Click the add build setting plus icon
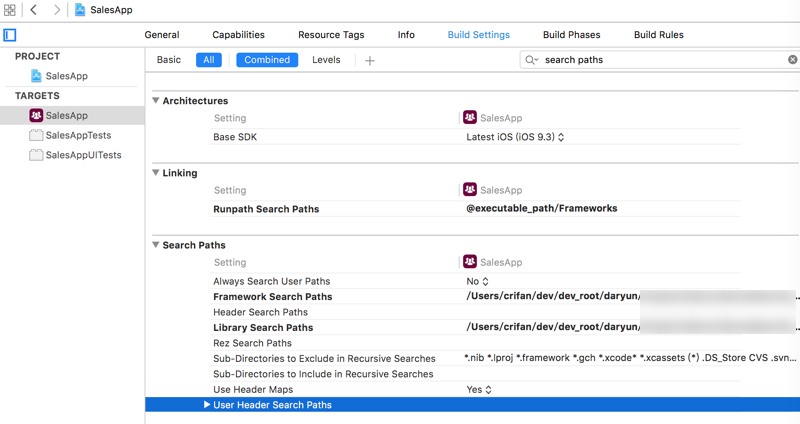800x424 pixels. [x=370, y=60]
